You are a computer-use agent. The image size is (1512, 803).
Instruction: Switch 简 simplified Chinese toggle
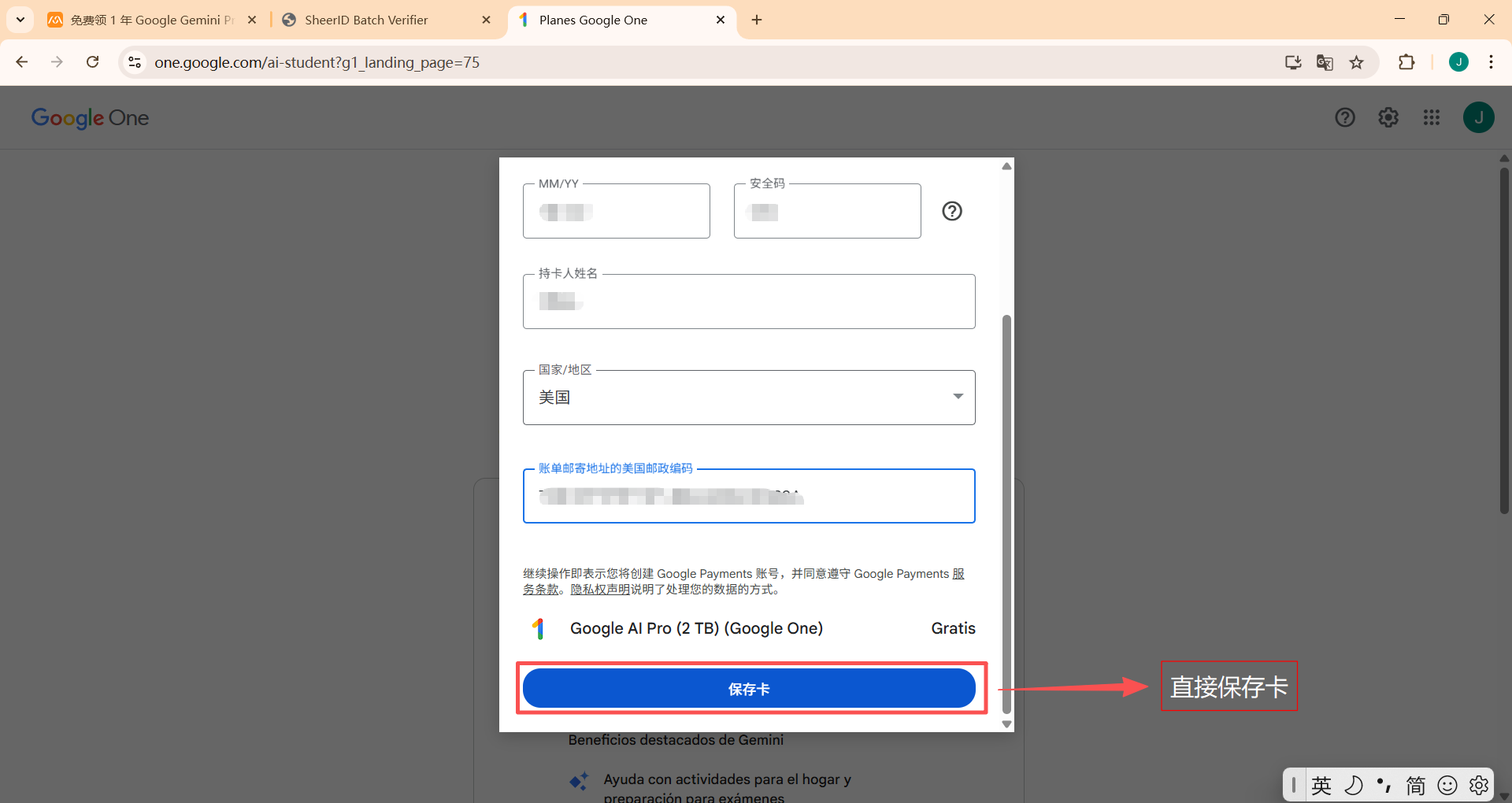click(1416, 784)
